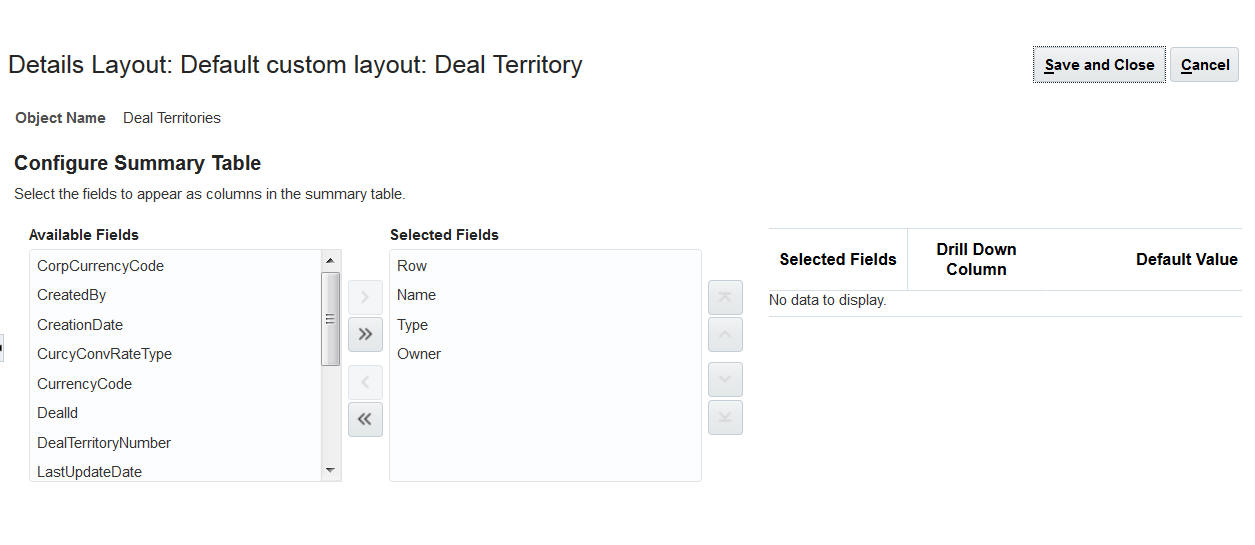Click the Drill Down Column header

976,259
